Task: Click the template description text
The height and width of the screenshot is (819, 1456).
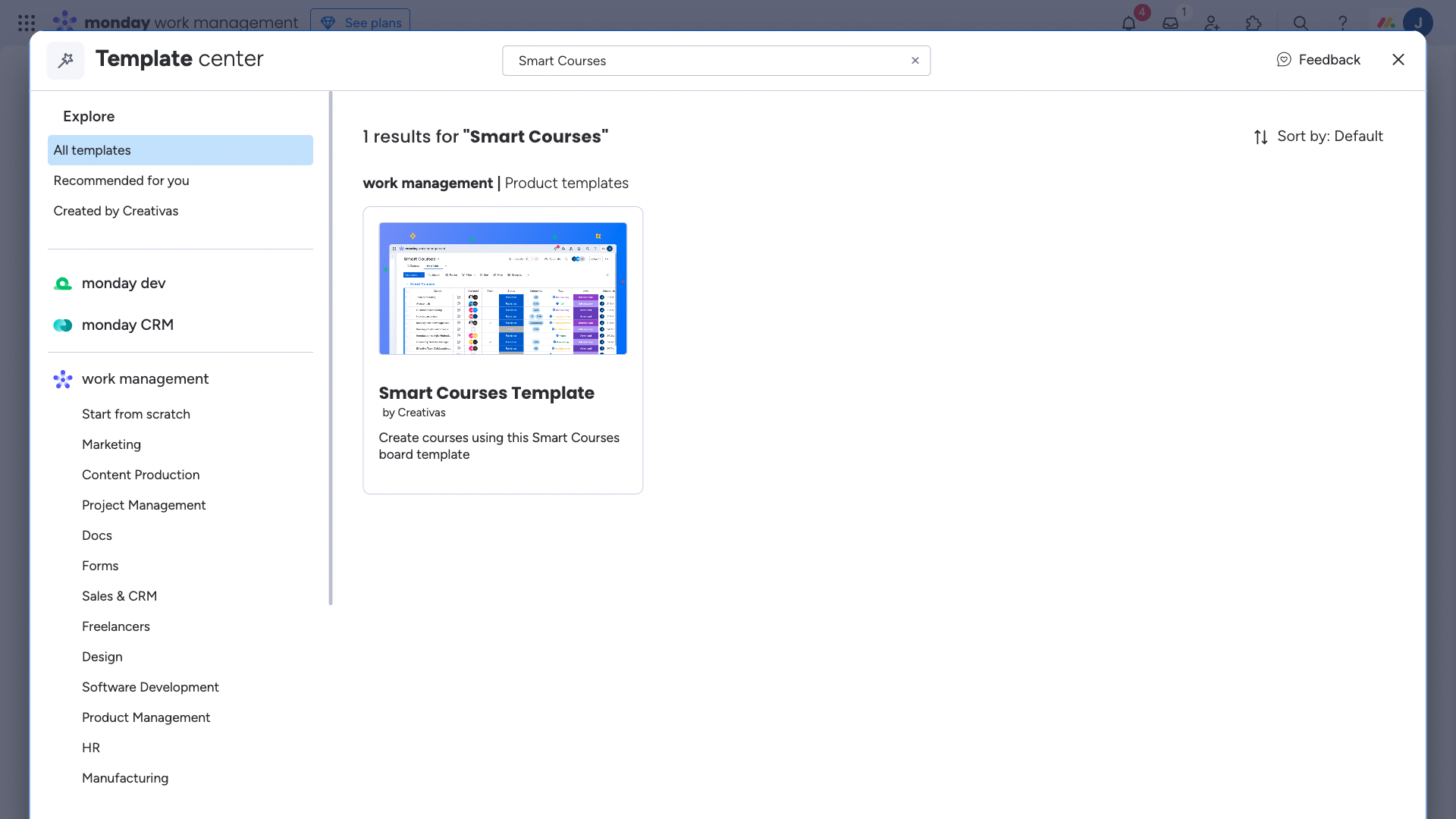Action: click(x=499, y=446)
